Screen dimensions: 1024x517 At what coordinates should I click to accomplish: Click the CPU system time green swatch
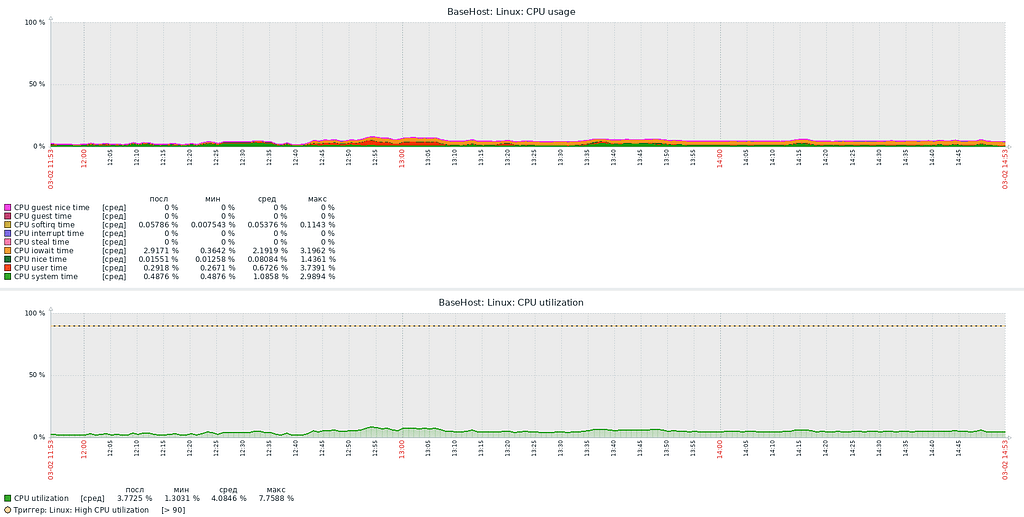7,277
